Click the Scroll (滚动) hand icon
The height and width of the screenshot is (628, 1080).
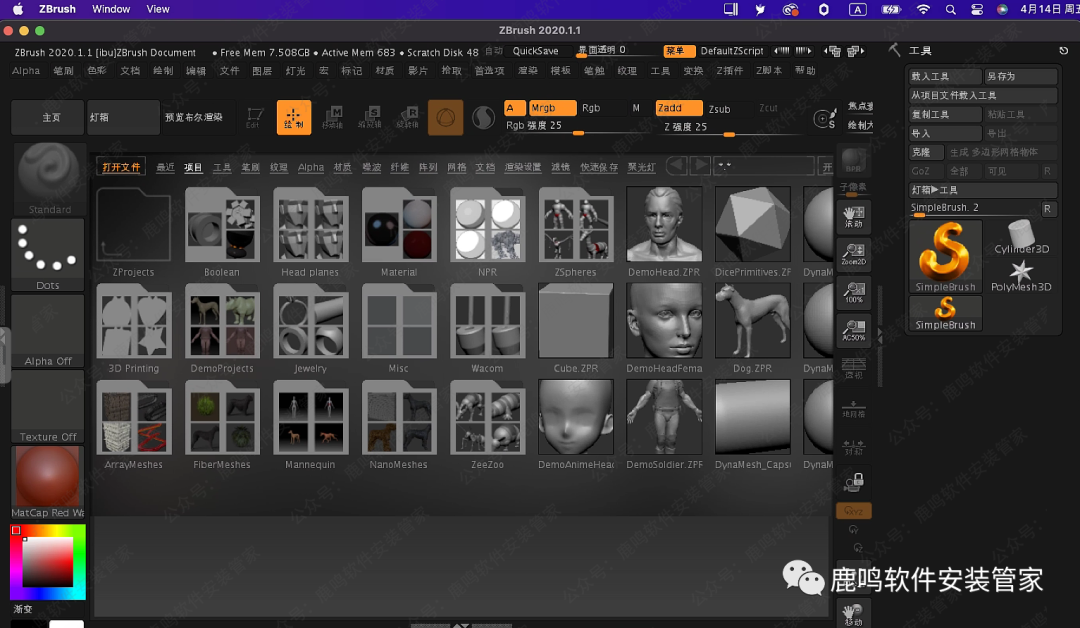click(x=853, y=215)
